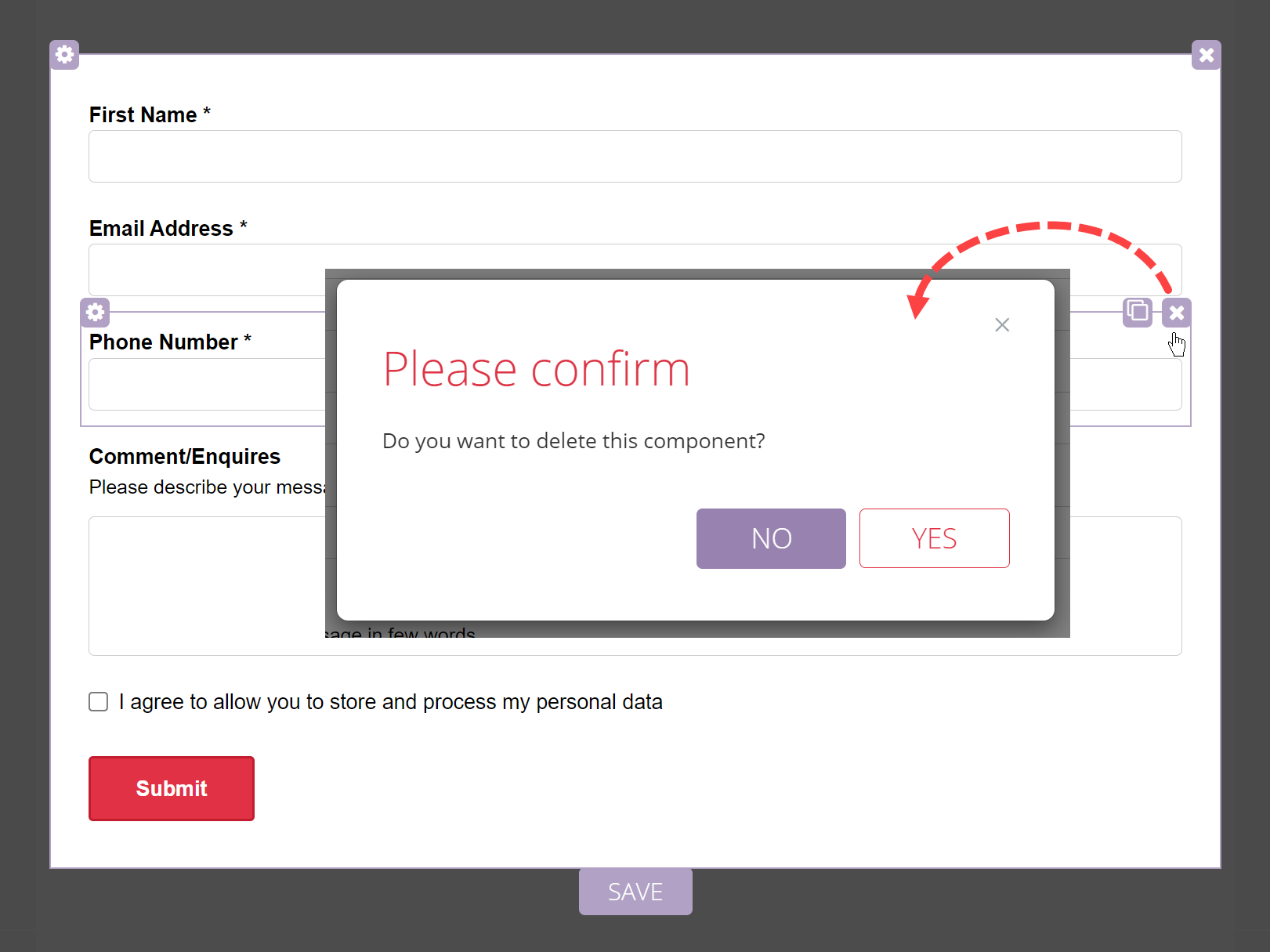Click the Comment/Enquires heading label
Screen dimensions: 1270x952
(185, 457)
